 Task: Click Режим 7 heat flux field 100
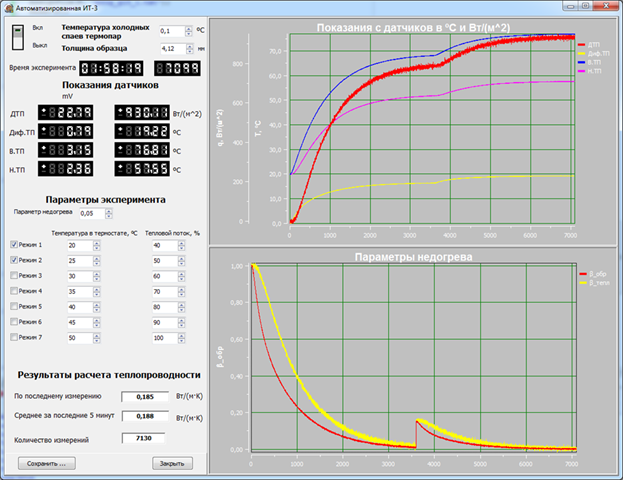point(165,338)
